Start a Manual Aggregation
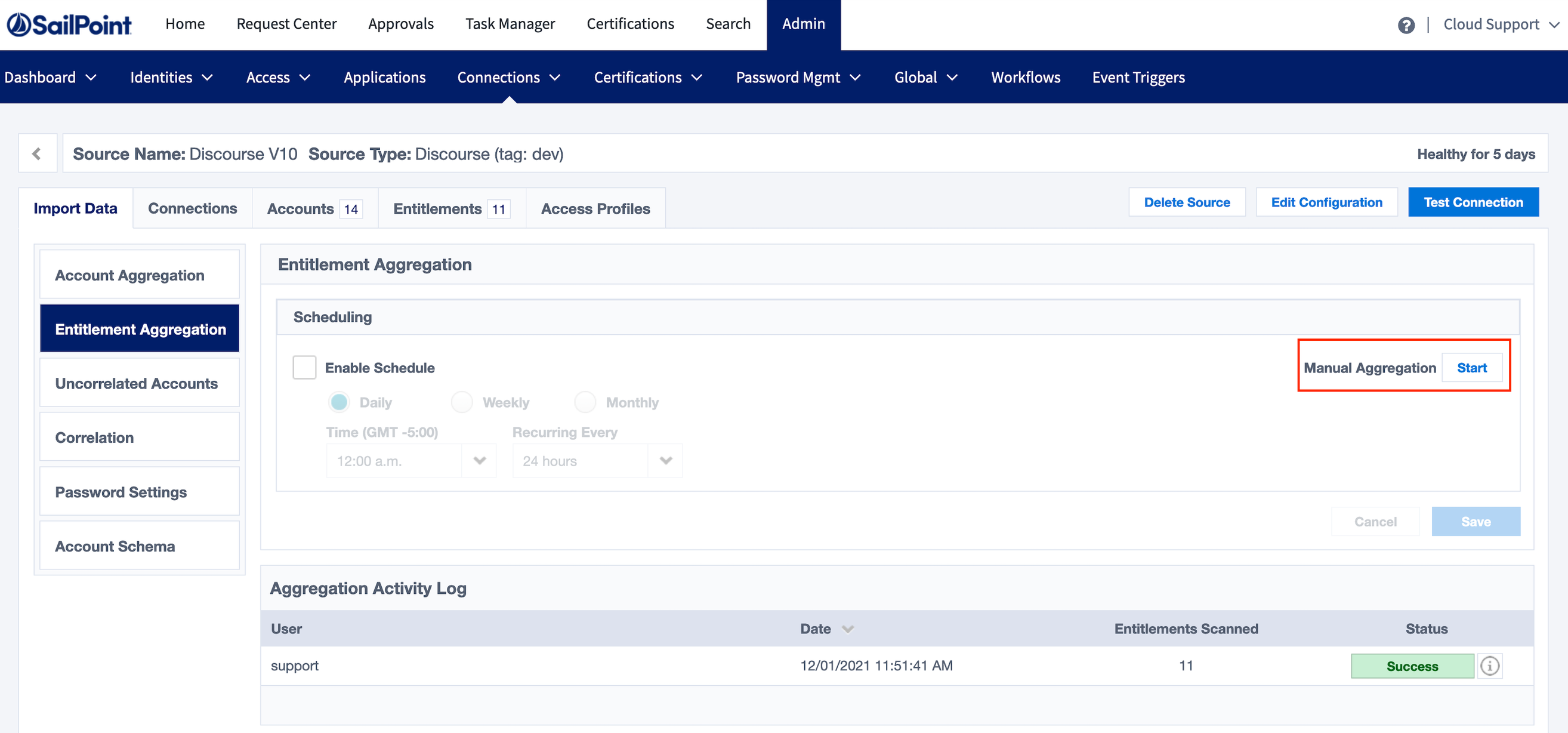Viewport: 1568px width, 733px height. (x=1471, y=367)
